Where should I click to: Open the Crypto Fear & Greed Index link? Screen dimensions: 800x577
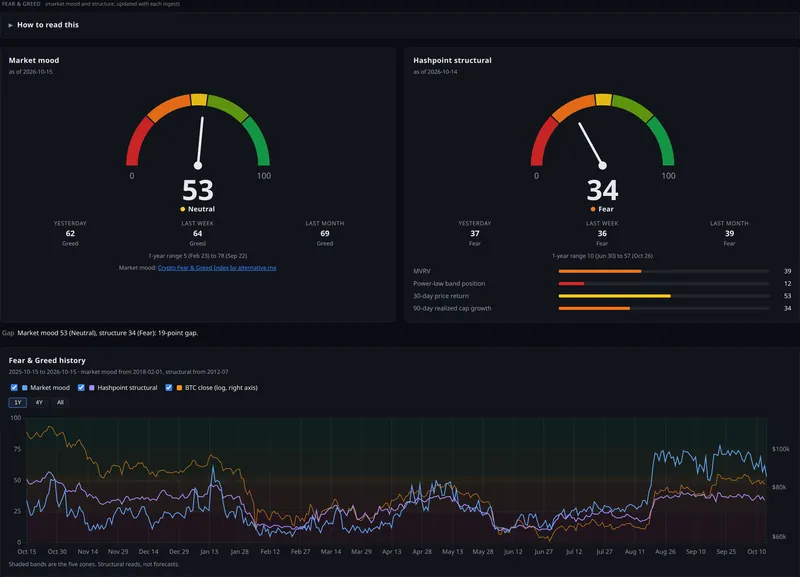[217, 268]
